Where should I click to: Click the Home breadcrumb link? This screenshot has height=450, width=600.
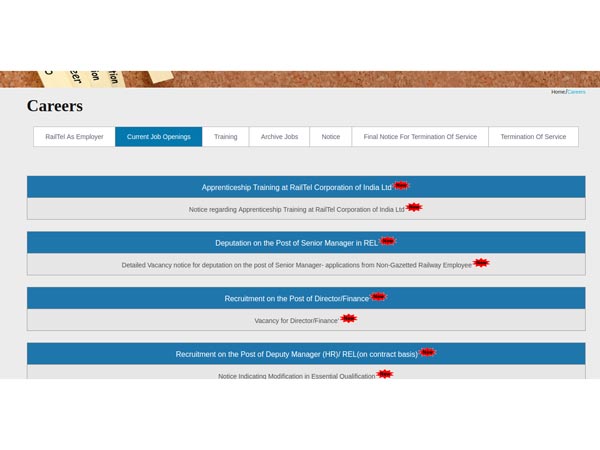pyautogui.click(x=558, y=92)
